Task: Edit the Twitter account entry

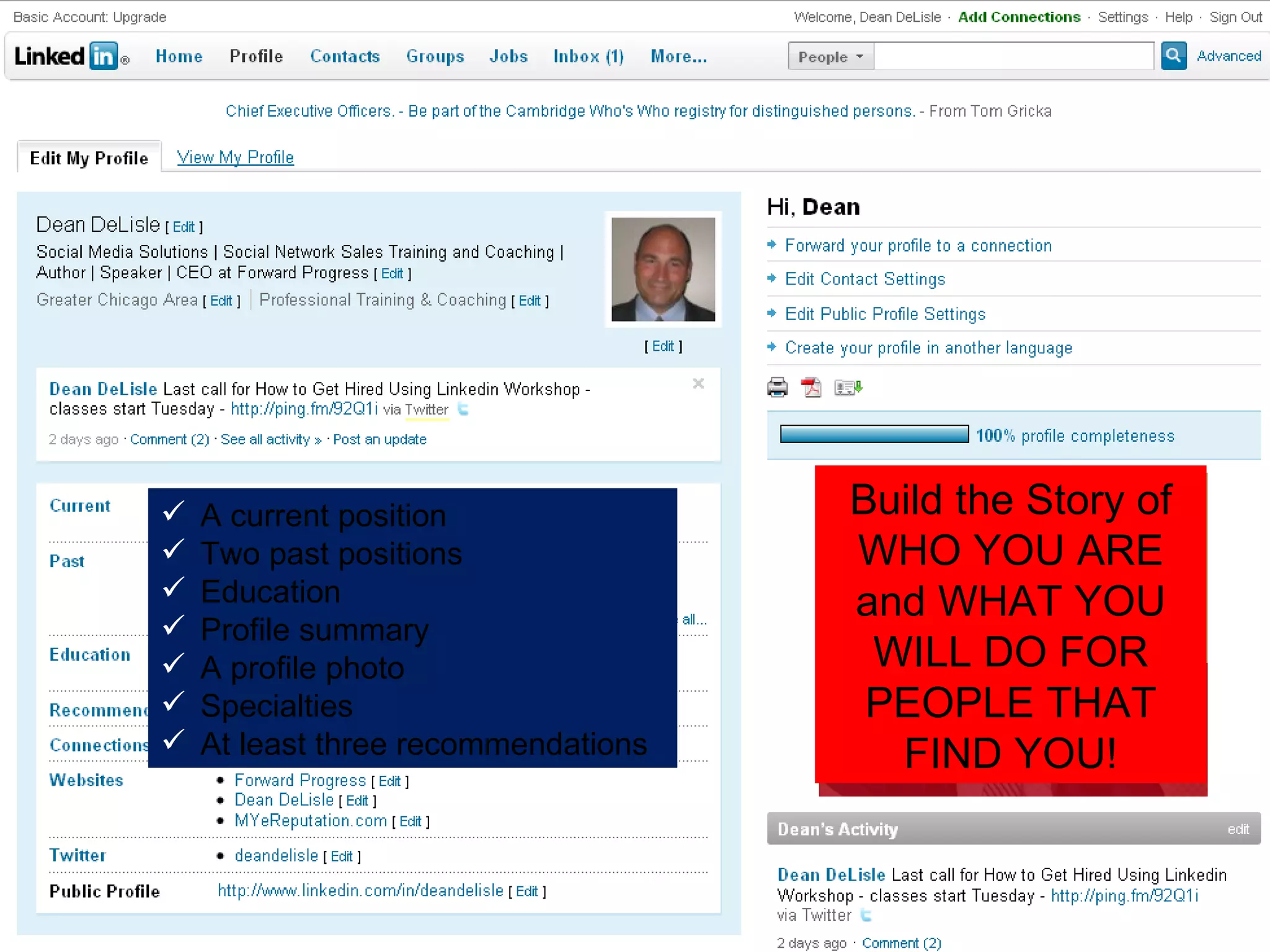Action: click(341, 857)
